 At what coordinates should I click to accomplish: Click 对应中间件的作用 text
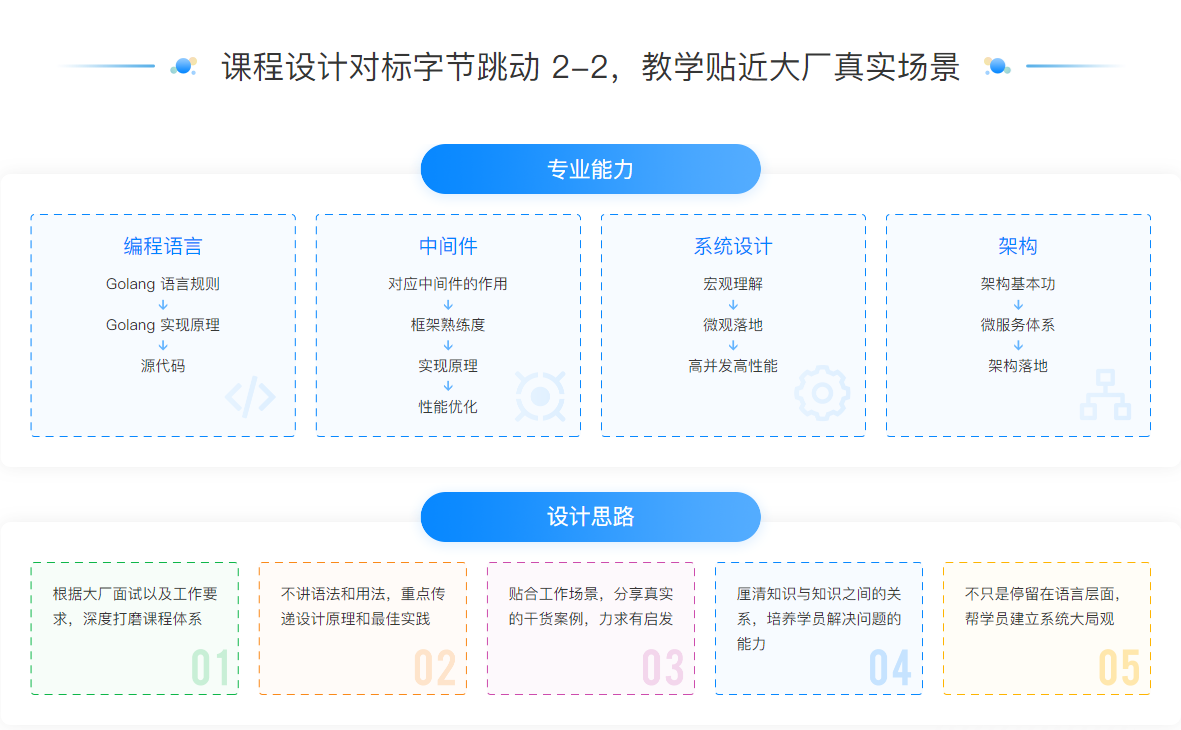(x=448, y=284)
